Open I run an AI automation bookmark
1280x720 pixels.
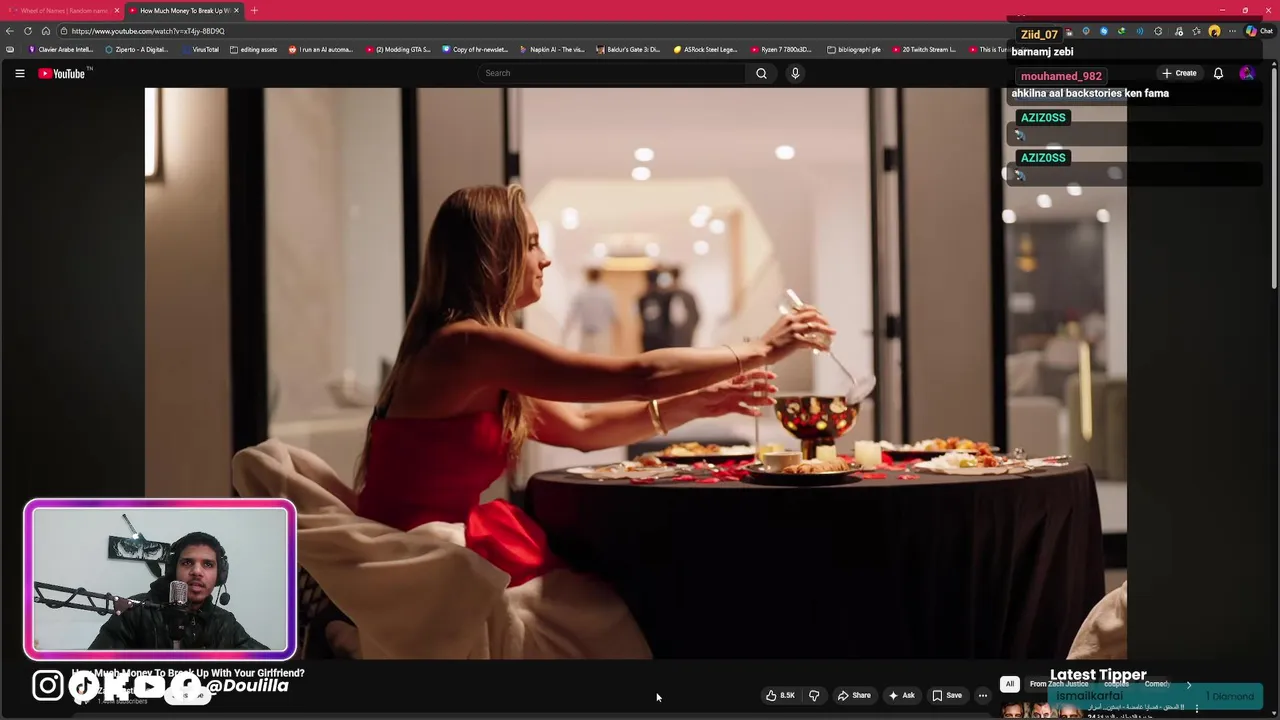point(321,49)
